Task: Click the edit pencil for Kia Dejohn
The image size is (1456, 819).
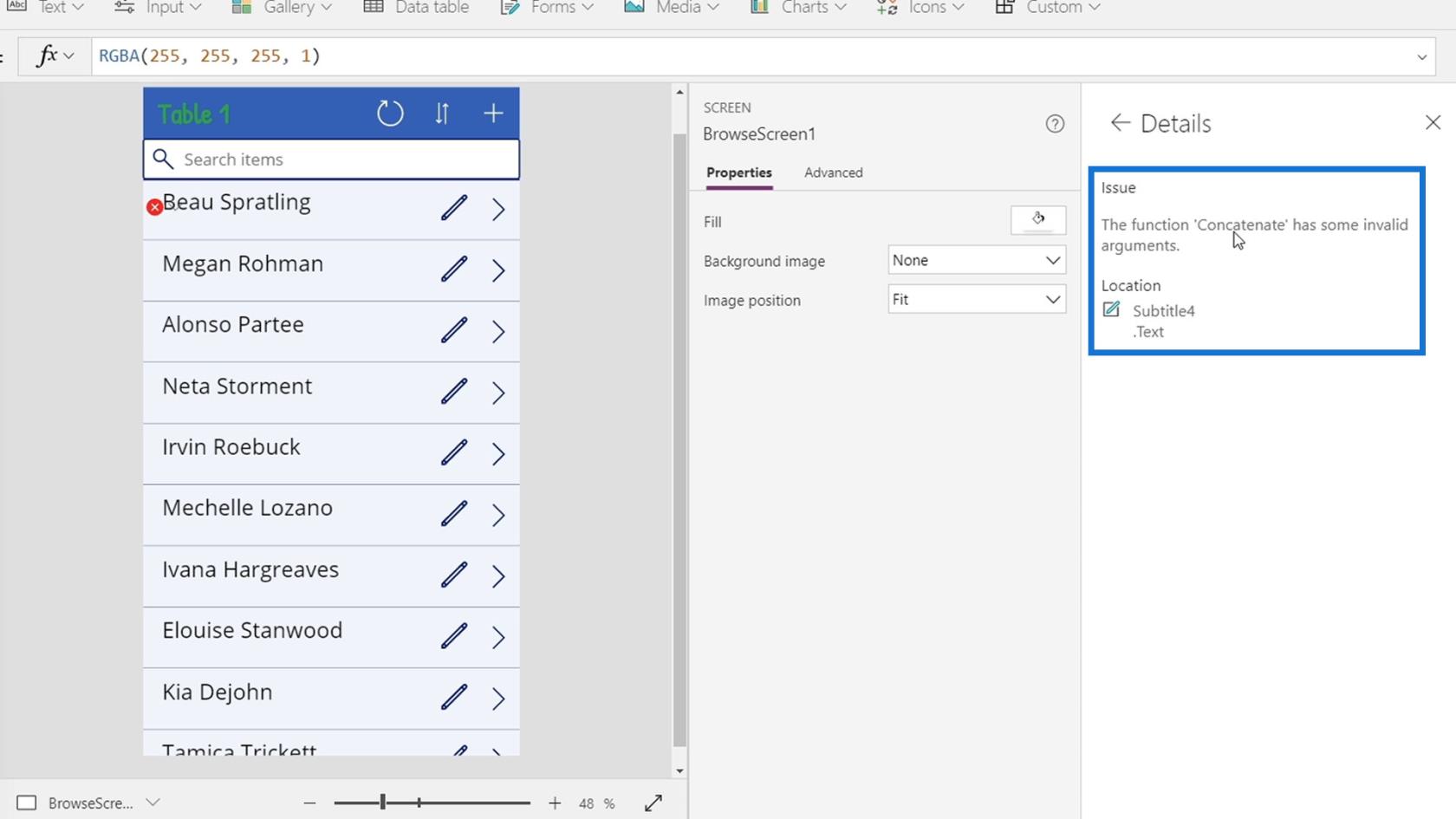Action: tap(454, 698)
